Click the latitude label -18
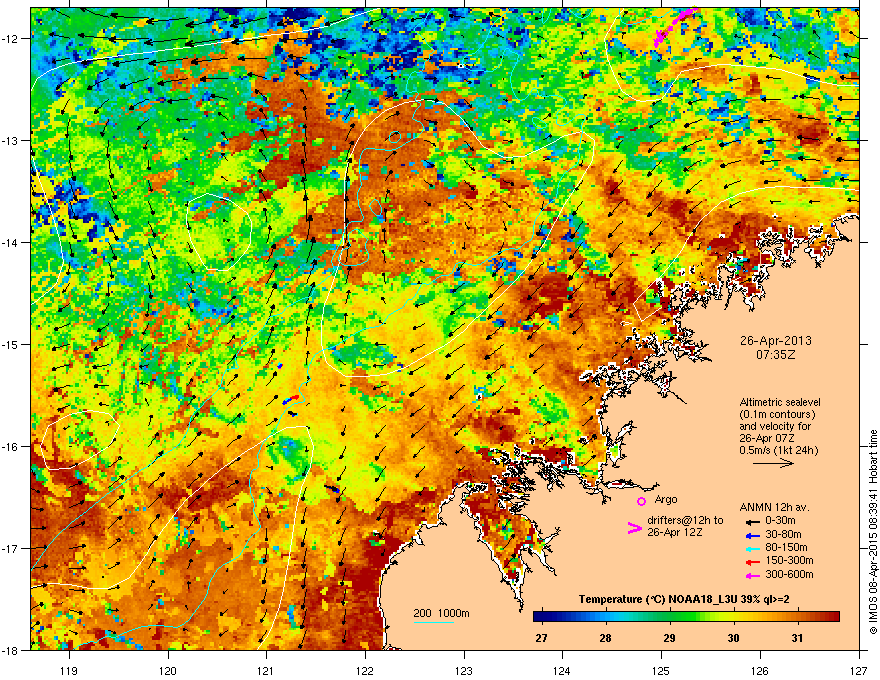The image size is (880, 680). (11, 650)
